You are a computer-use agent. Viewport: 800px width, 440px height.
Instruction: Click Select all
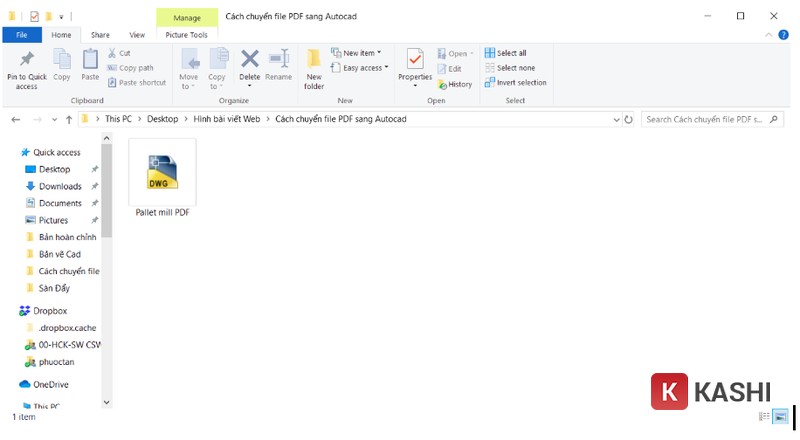click(506, 53)
